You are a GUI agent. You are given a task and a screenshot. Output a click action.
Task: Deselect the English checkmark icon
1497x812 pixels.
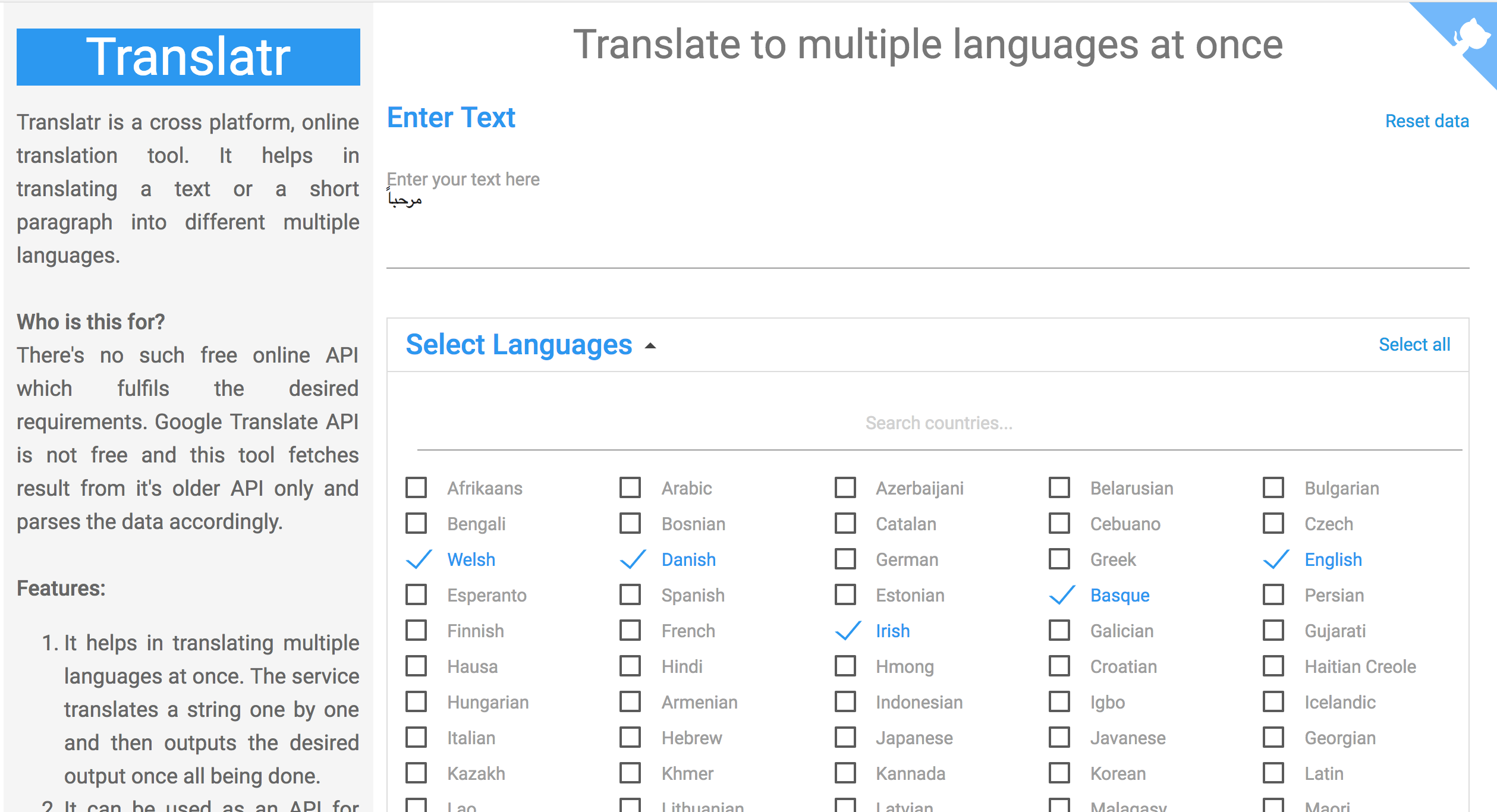click(1276, 559)
